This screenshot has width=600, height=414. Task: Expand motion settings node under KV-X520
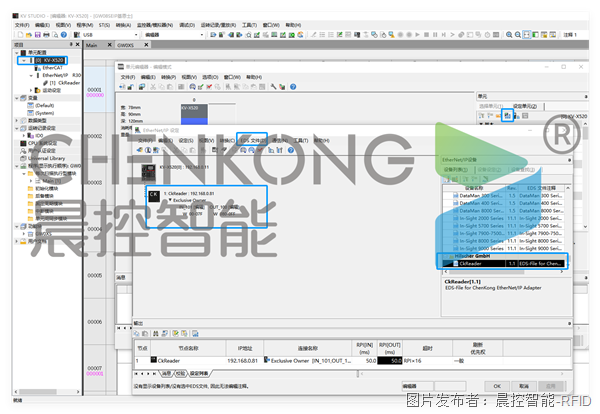[x=31, y=90]
